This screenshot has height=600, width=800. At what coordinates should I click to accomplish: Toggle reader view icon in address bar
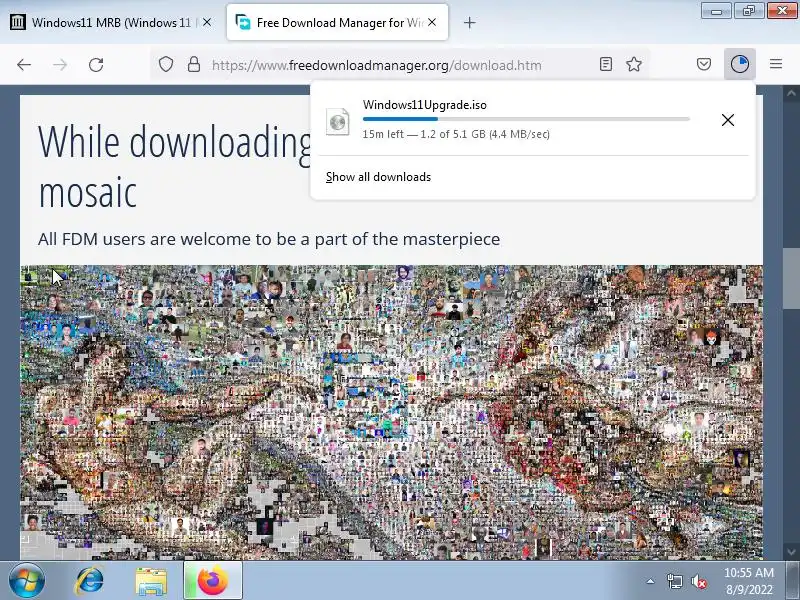point(606,64)
